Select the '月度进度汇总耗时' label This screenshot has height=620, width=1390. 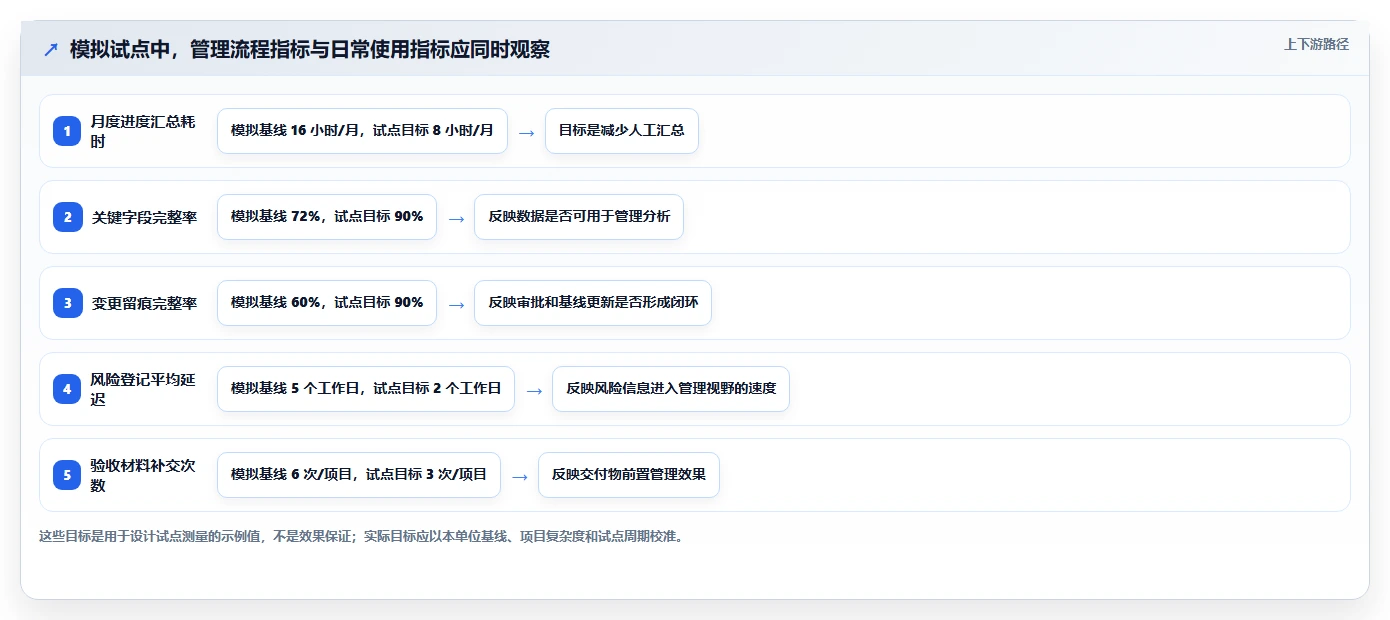pyautogui.click(x=143, y=131)
